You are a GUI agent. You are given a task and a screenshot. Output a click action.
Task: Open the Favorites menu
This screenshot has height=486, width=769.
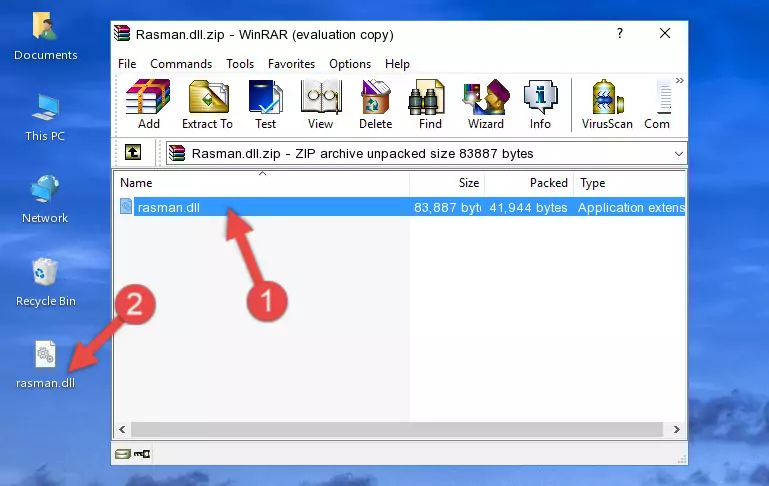[x=291, y=64]
